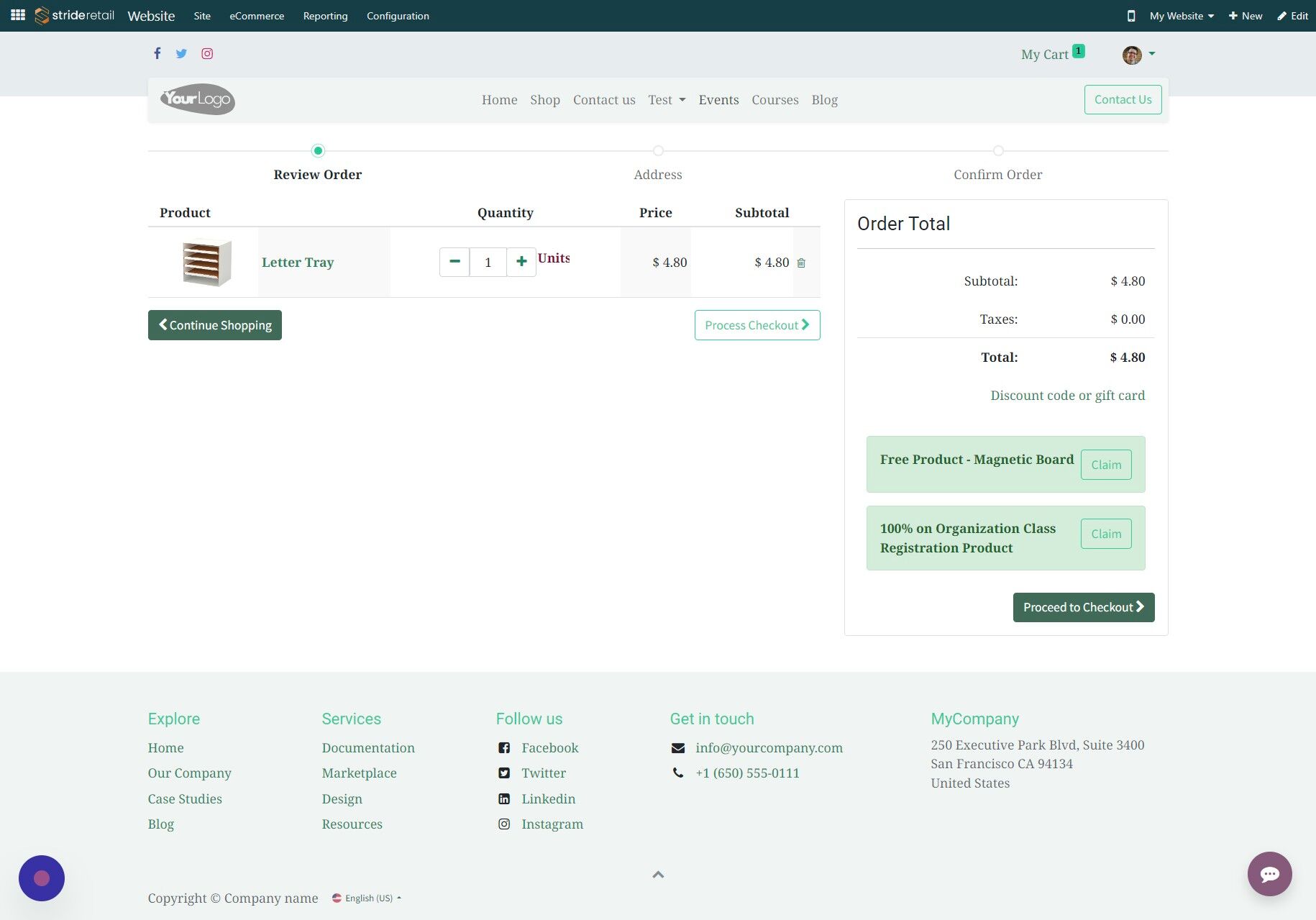Click the outlined Contact Us button
Image resolution: width=1316 pixels, height=920 pixels.
[1123, 99]
